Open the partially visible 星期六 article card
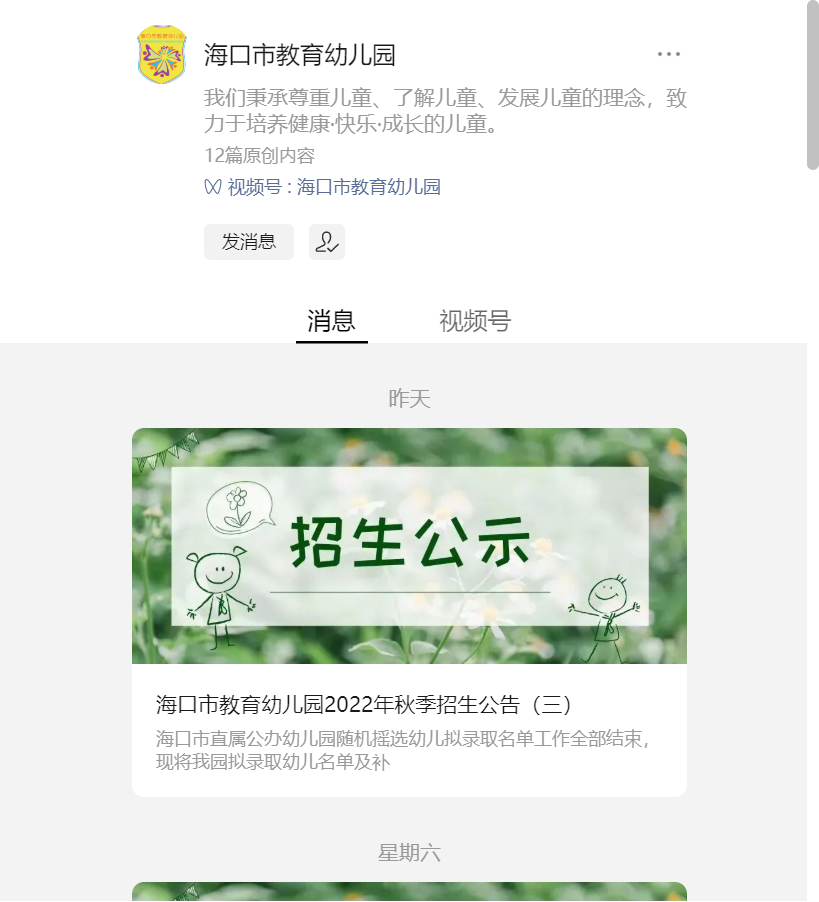819x902 pixels. pyautogui.click(x=410, y=892)
